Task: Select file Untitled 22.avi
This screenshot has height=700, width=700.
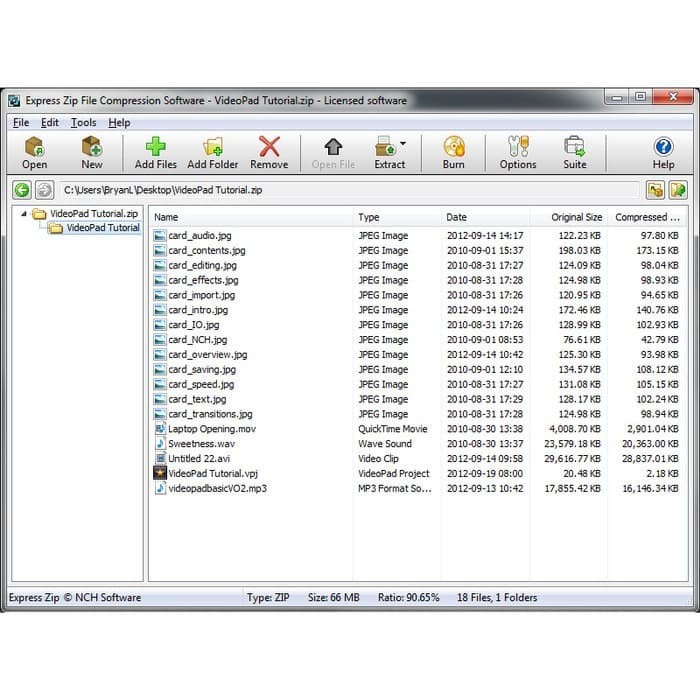Action: coord(199,458)
